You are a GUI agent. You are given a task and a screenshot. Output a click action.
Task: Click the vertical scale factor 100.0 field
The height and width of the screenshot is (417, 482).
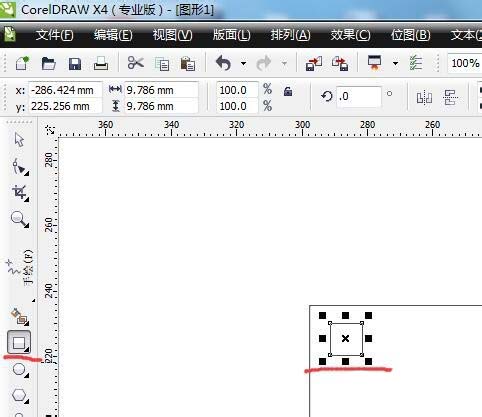(x=237, y=106)
